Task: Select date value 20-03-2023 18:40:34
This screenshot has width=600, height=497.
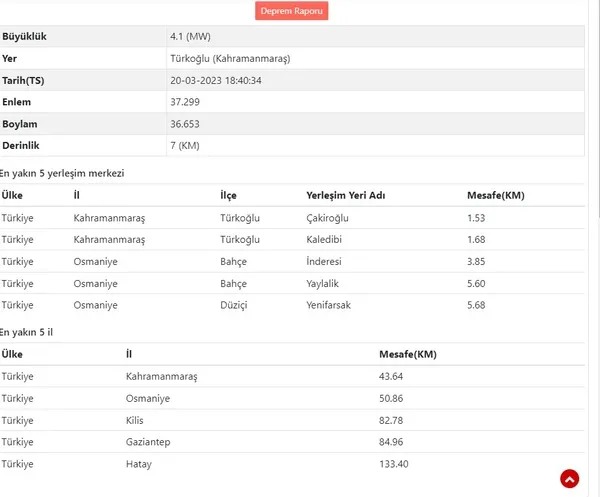Action: (x=216, y=81)
